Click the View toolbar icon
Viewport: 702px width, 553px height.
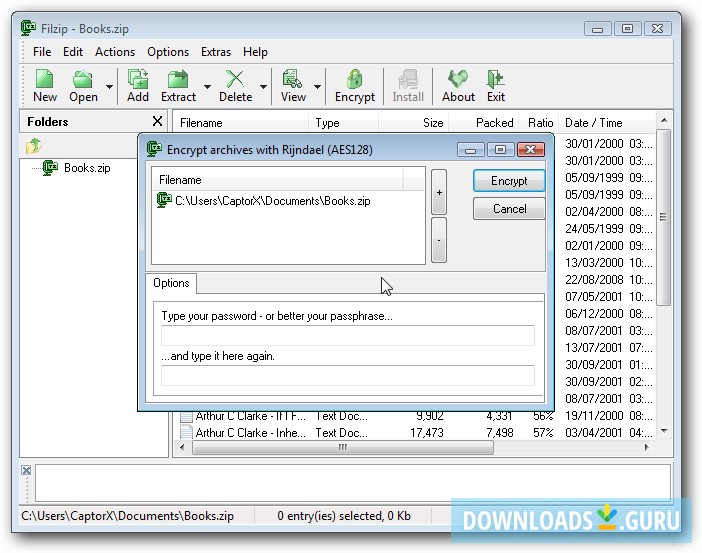pos(293,86)
